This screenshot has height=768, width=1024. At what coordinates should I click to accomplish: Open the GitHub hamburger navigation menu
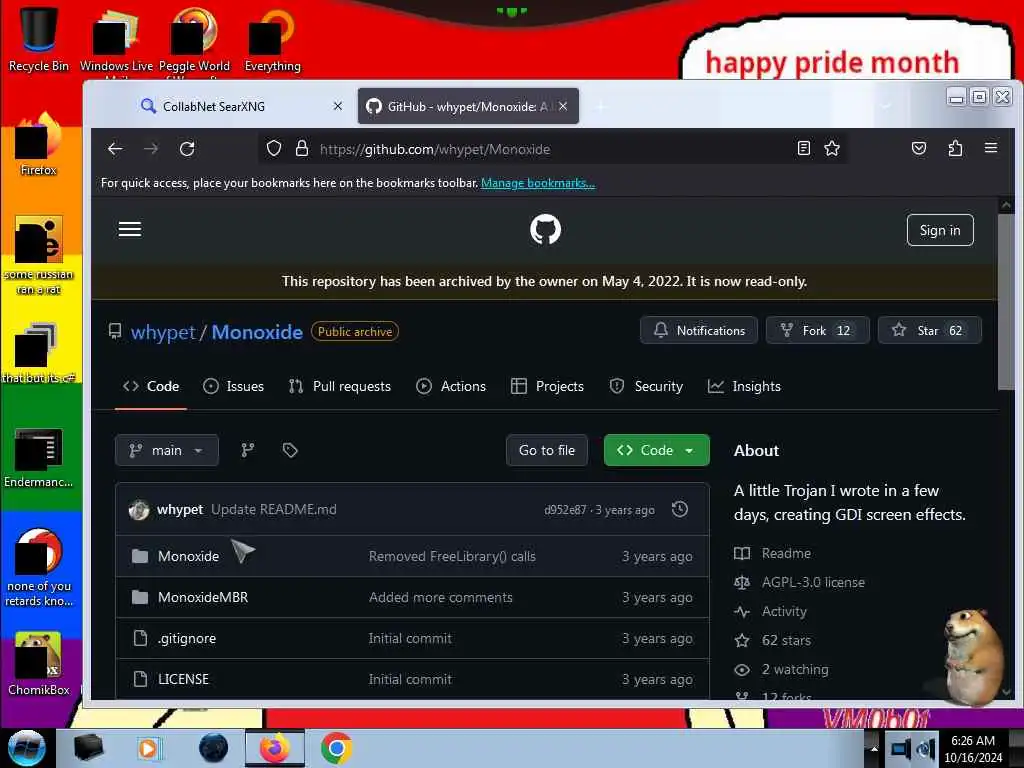pyautogui.click(x=130, y=229)
